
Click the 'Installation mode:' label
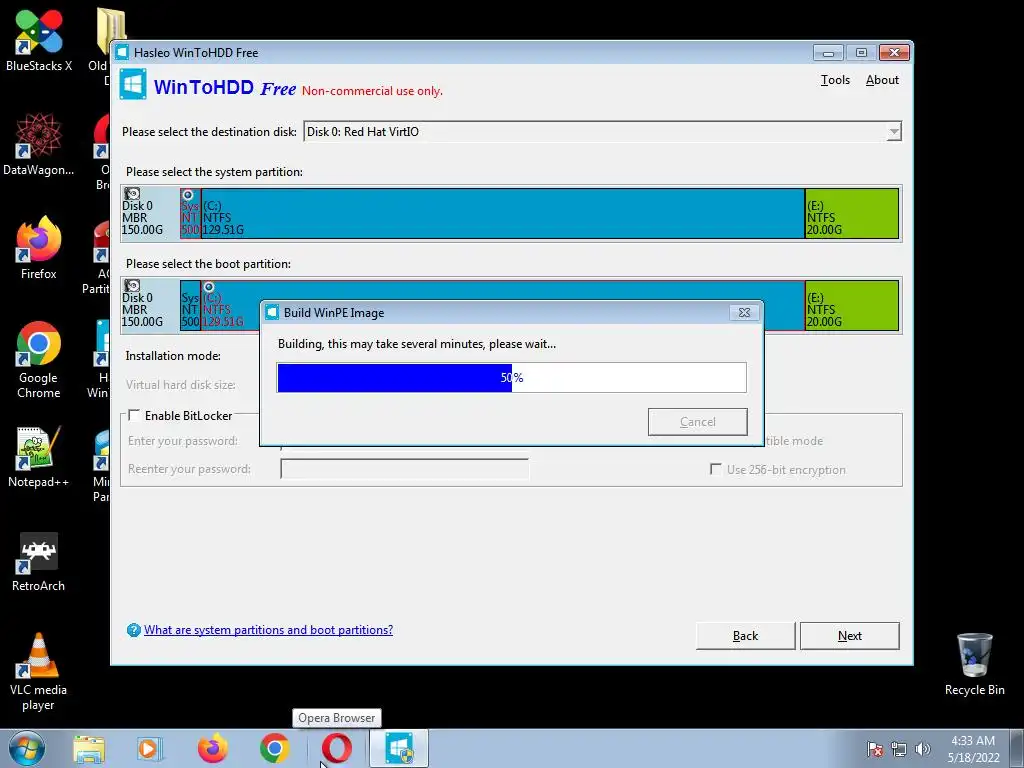point(173,356)
